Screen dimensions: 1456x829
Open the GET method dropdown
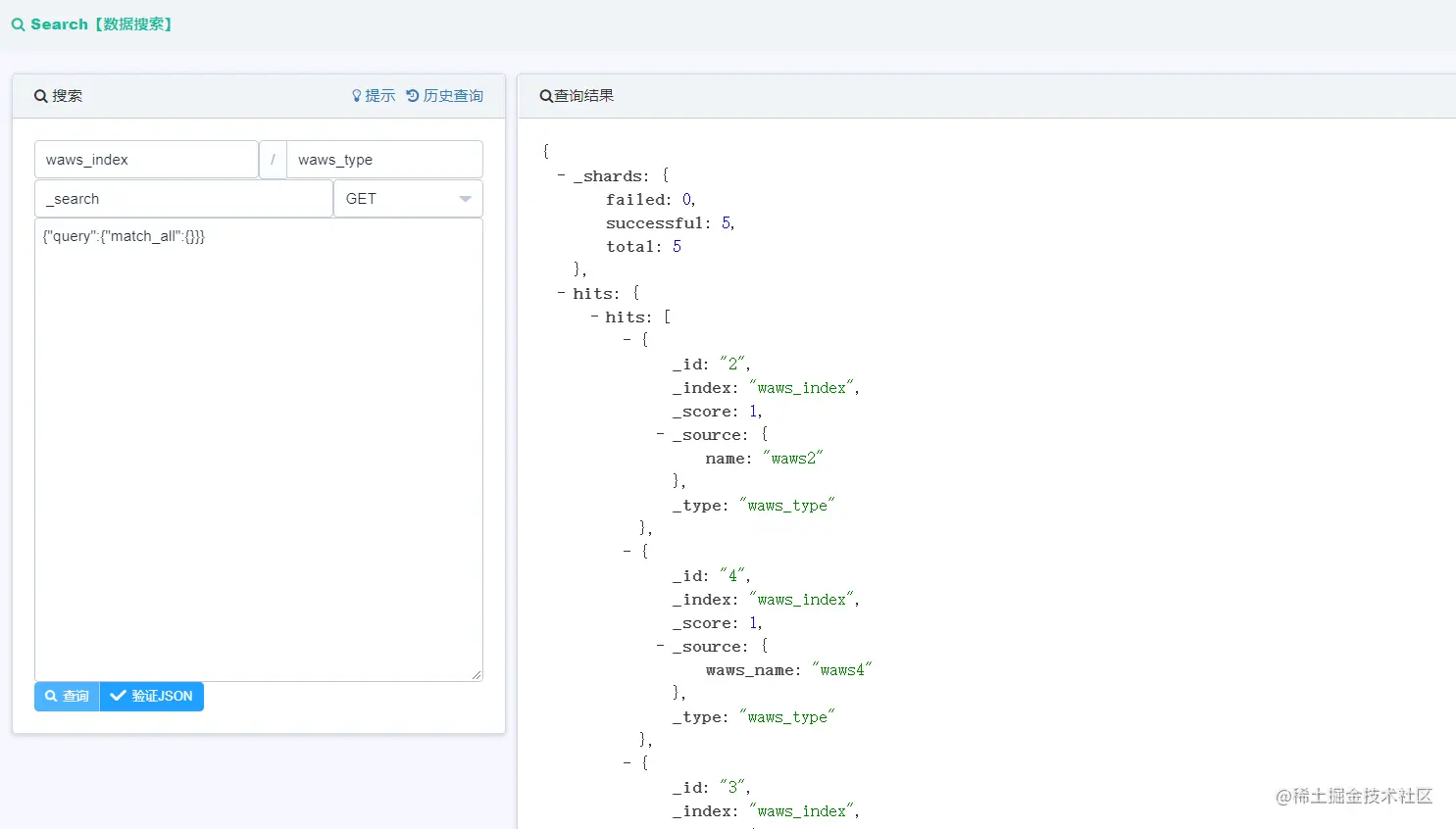(409, 199)
